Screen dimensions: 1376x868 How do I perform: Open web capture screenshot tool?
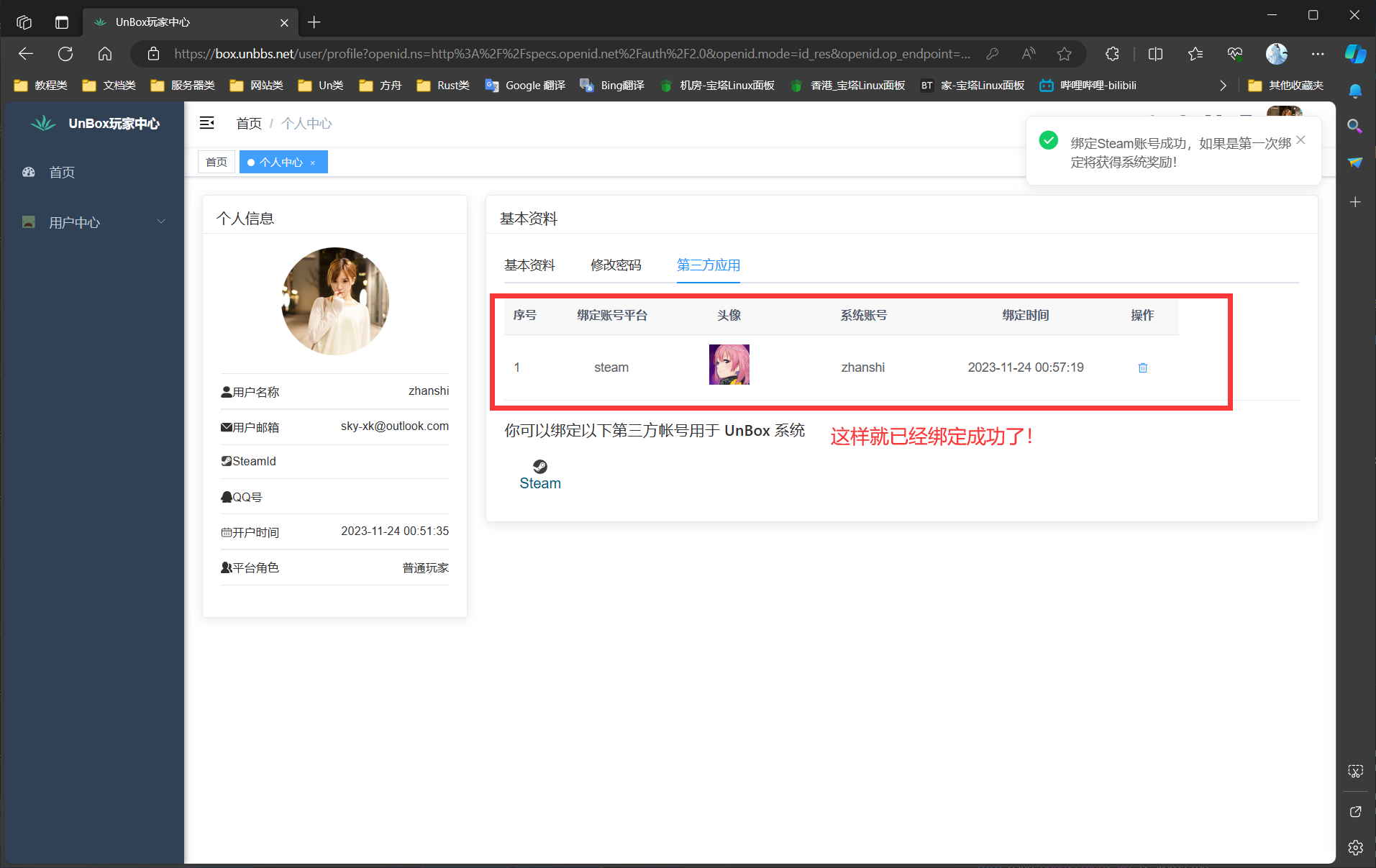(1355, 772)
